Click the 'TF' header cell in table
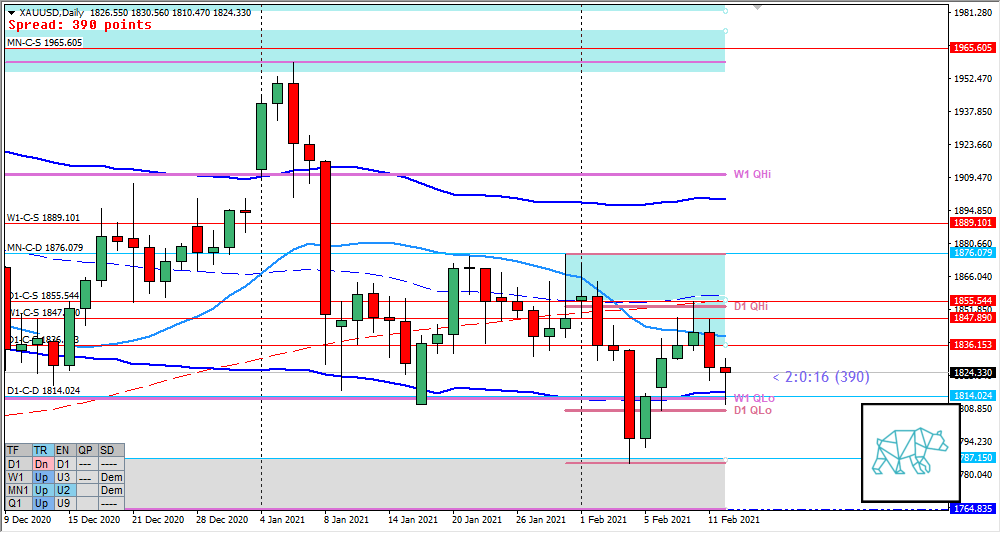The width and height of the screenshot is (1001, 533). point(14,450)
